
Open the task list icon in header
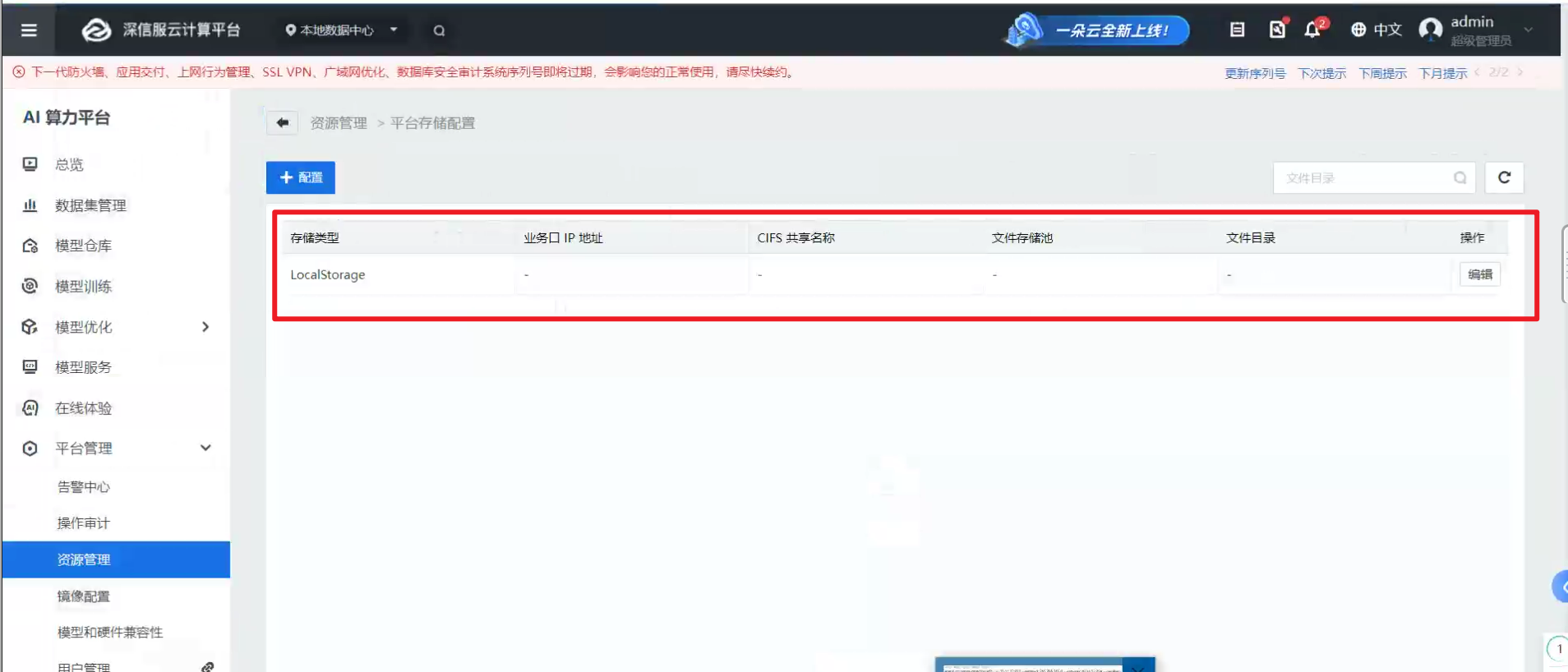(1237, 30)
